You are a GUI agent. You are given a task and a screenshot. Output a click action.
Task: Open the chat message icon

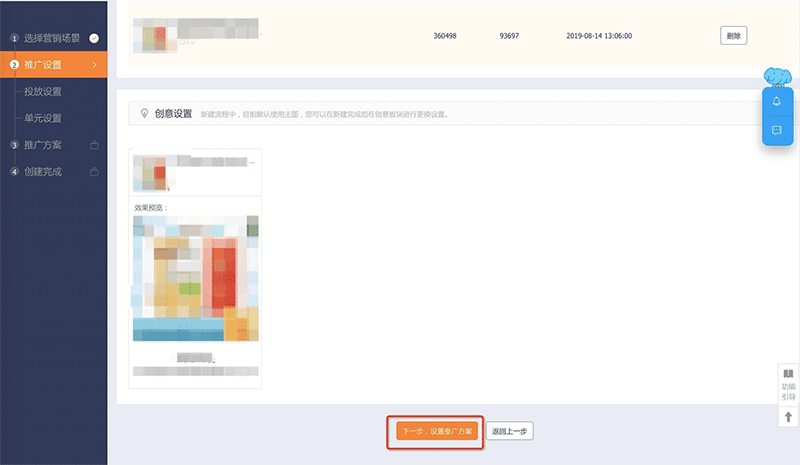click(x=777, y=131)
